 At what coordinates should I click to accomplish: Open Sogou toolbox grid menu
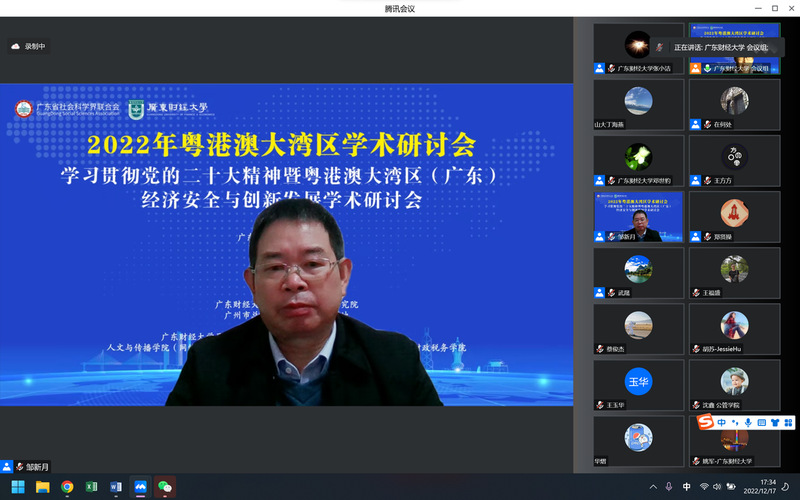[x=787, y=423]
